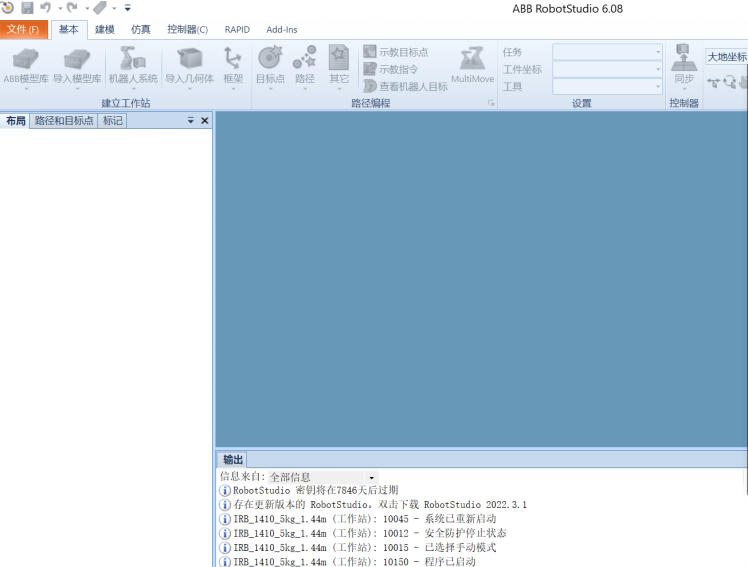Click the redo arrow icon
748x567 pixels.
click(73, 7)
